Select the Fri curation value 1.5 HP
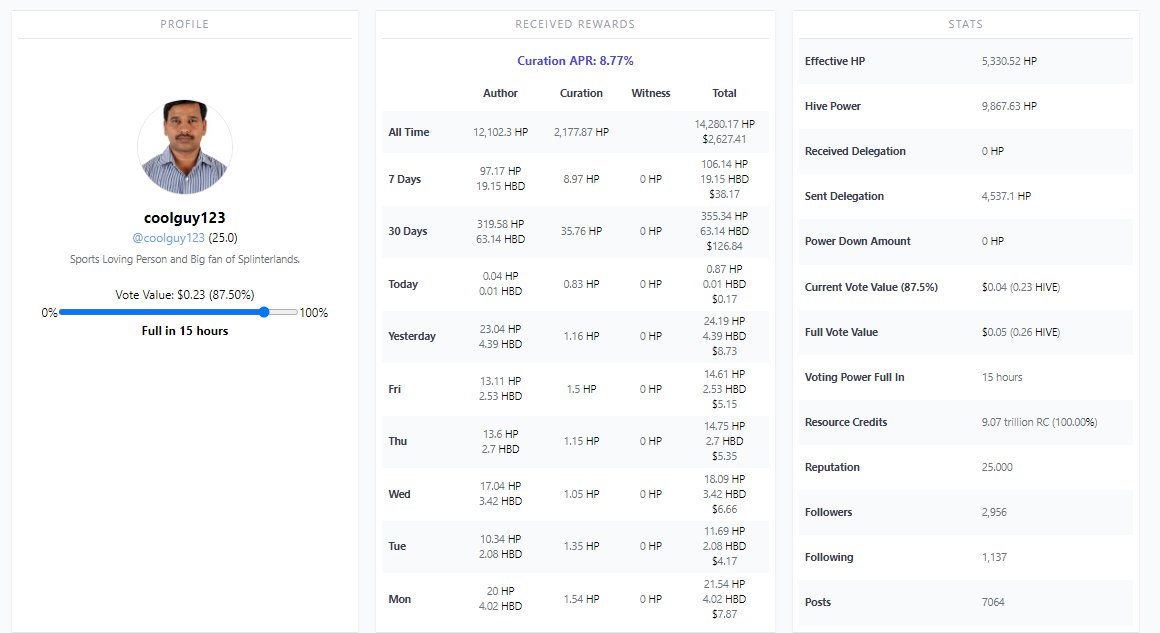The image size is (1160, 633). [x=581, y=389]
